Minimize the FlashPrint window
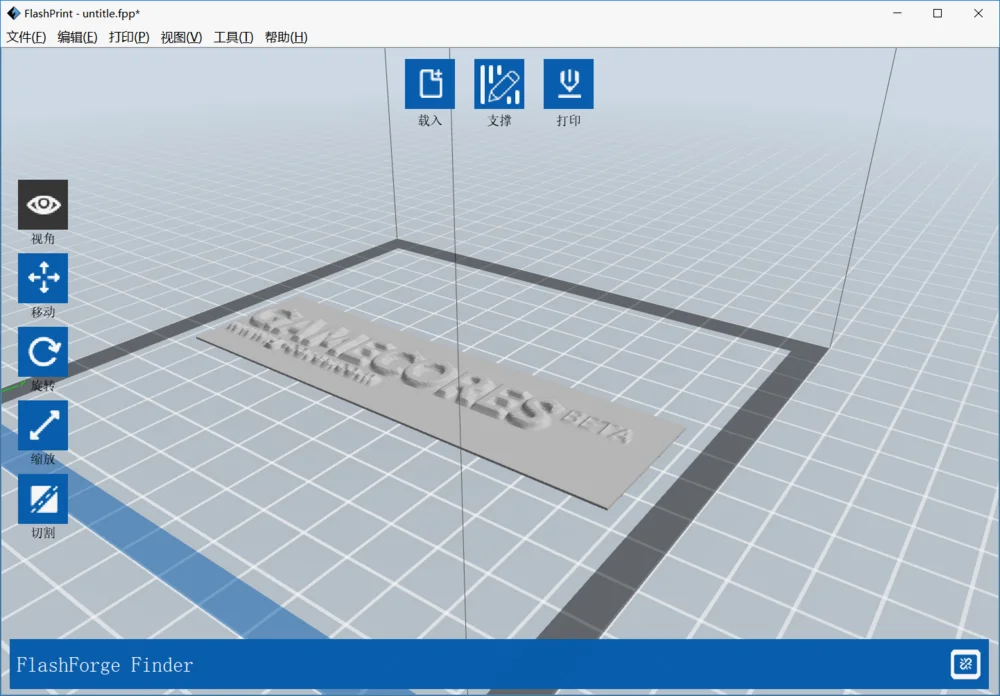 coord(897,13)
